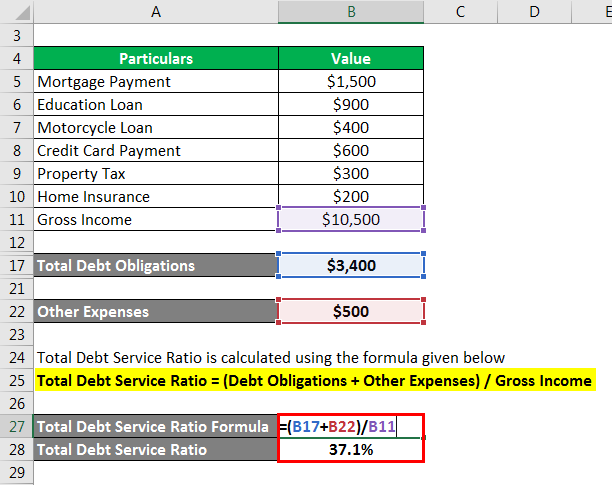Select row 26 header
Screen dimensions: 612x485
coord(17,403)
